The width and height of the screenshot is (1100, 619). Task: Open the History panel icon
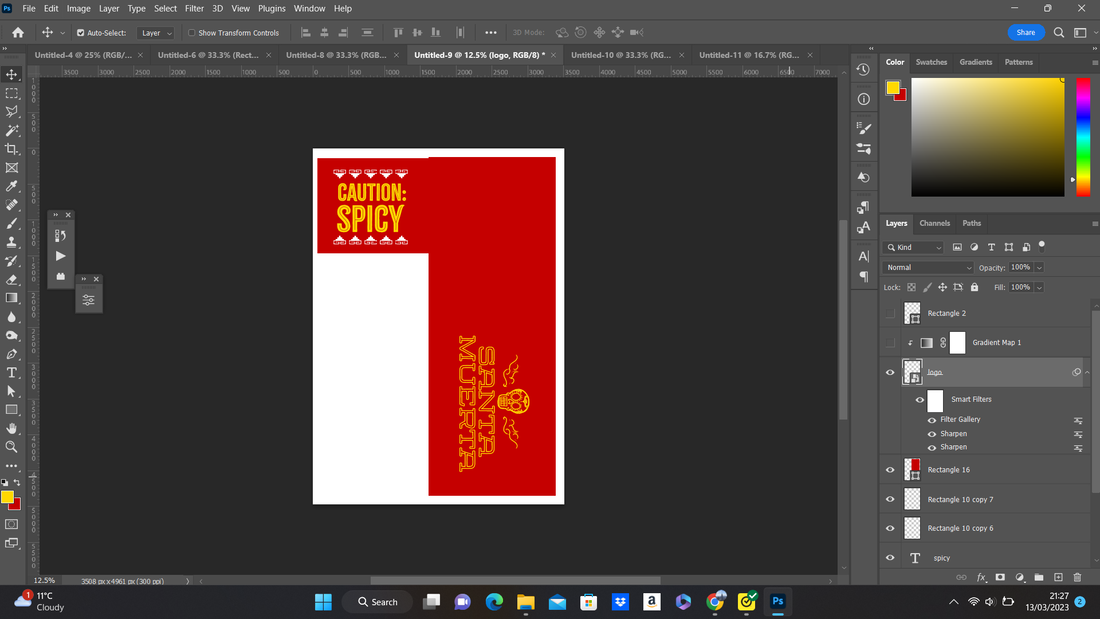pos(864,69)
